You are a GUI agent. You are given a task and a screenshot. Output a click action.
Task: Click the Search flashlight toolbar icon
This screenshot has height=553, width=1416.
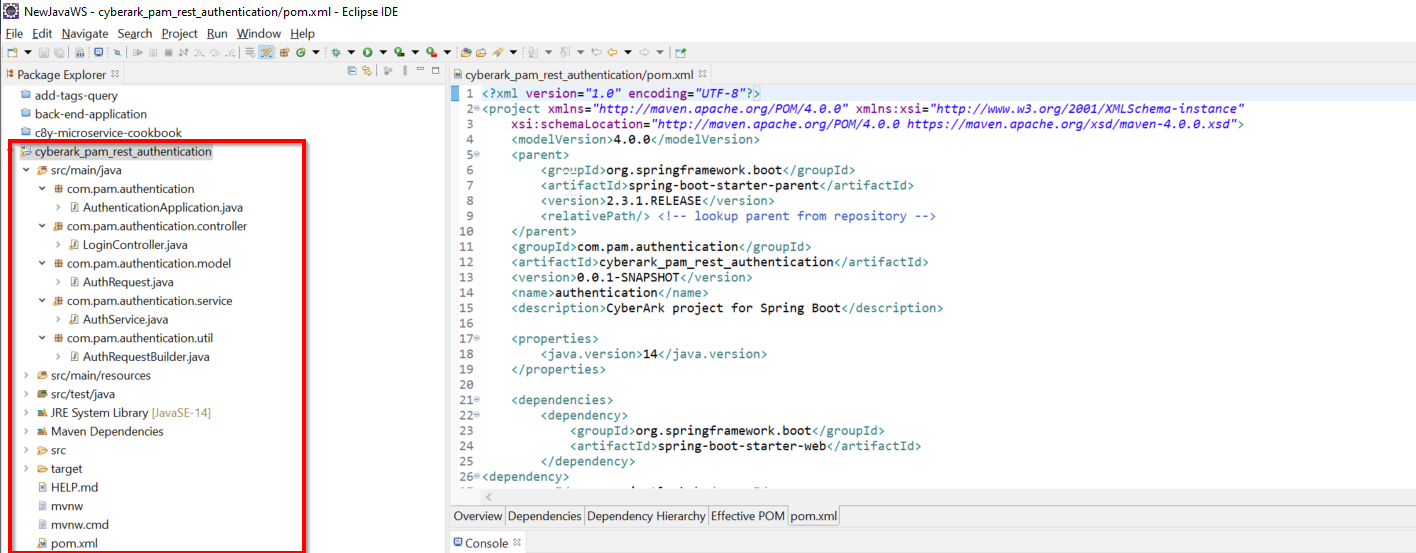(497, 52)
